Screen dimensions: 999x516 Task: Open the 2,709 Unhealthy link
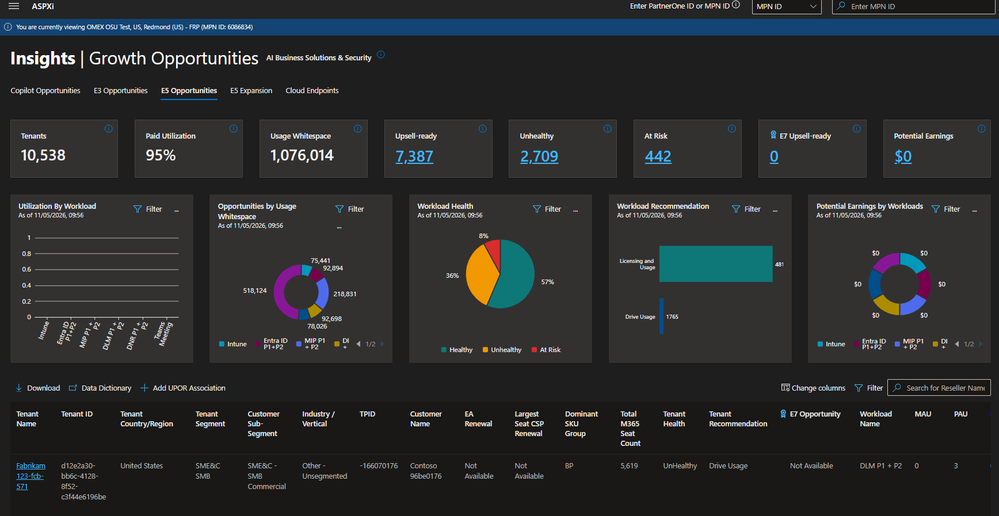point(539,156)
